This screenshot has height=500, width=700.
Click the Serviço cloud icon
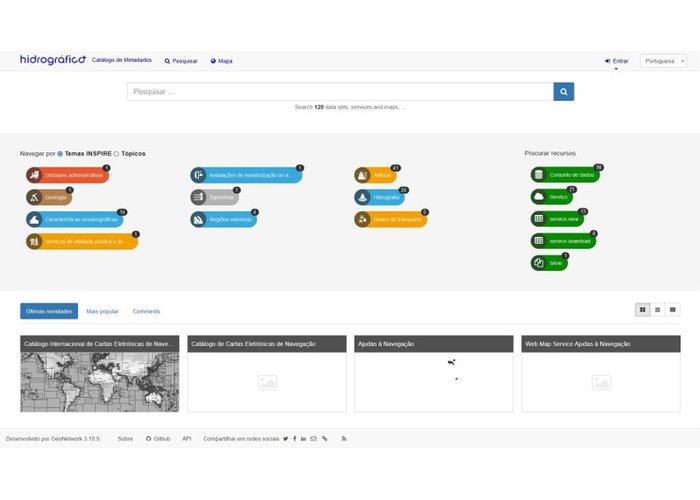tap(539, 197)
